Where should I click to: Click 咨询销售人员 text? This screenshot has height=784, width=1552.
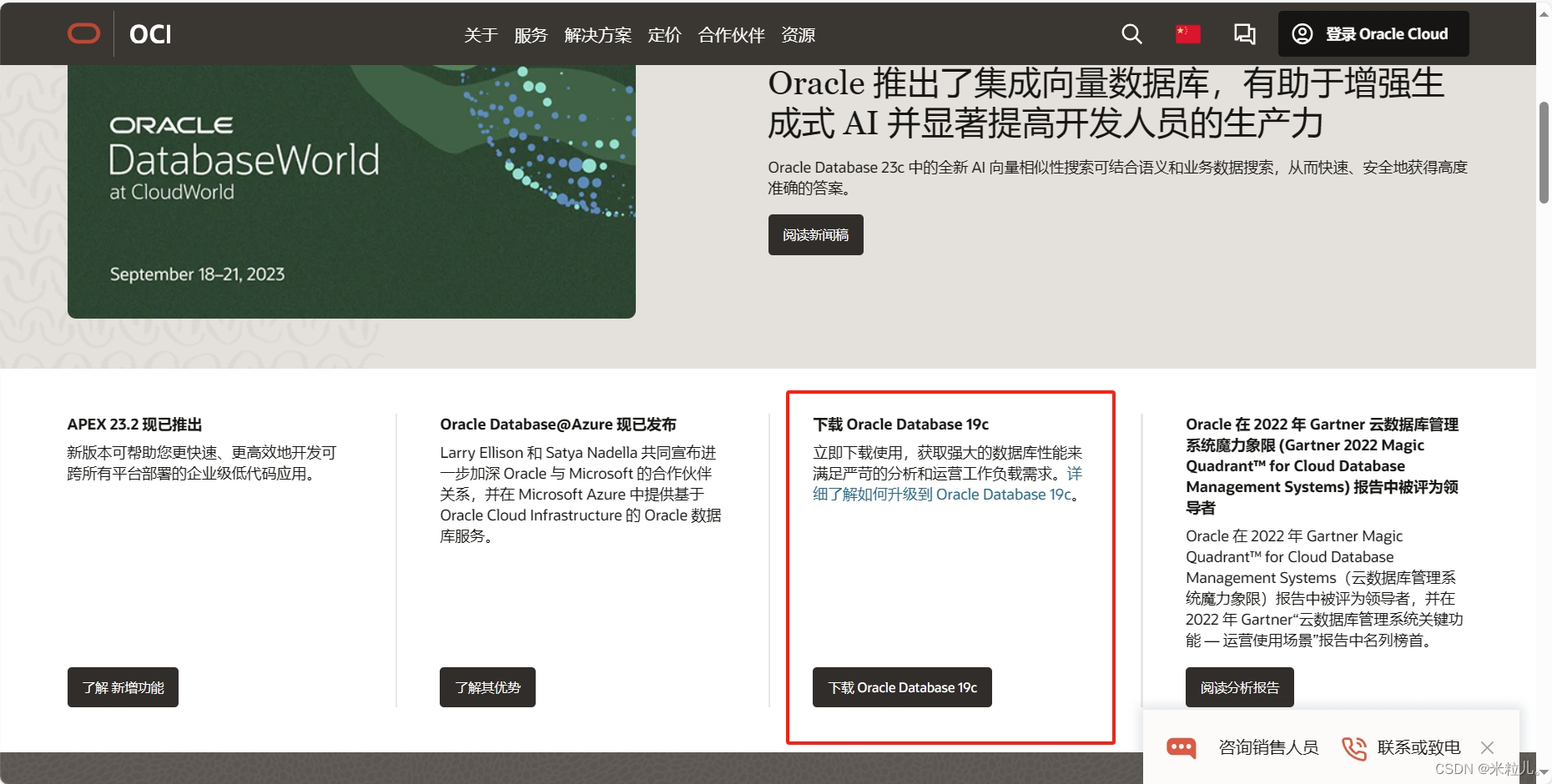point(1268,747)
